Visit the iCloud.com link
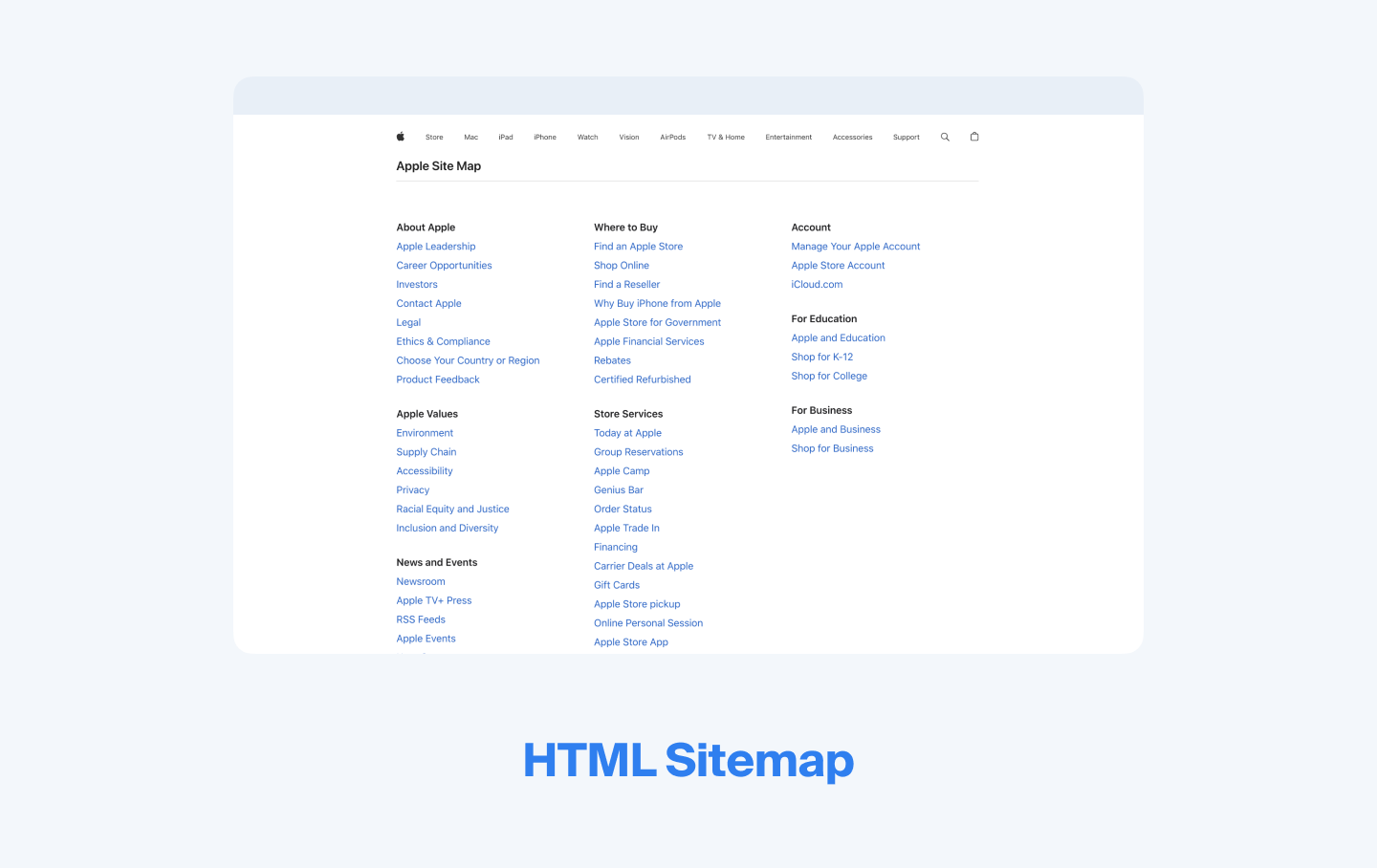 click(x=818, y=285)
